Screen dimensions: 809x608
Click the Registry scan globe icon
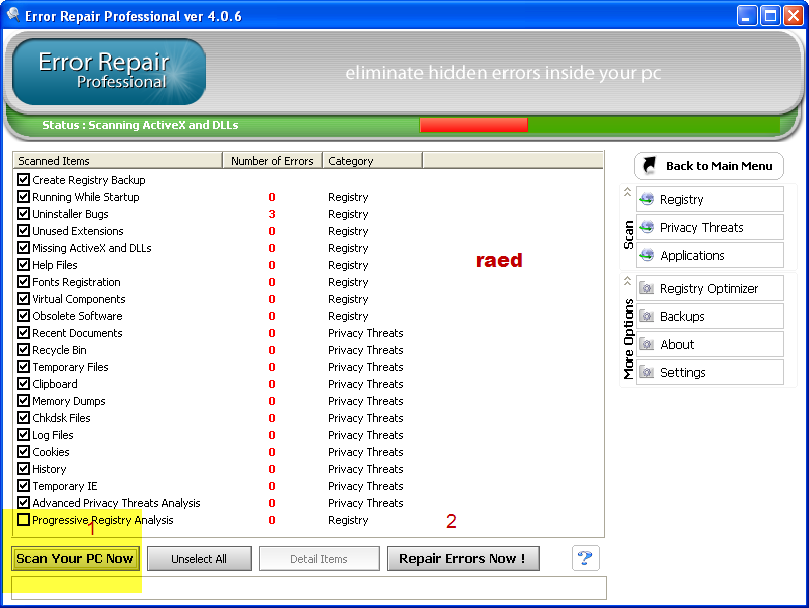tap(646, 199)
